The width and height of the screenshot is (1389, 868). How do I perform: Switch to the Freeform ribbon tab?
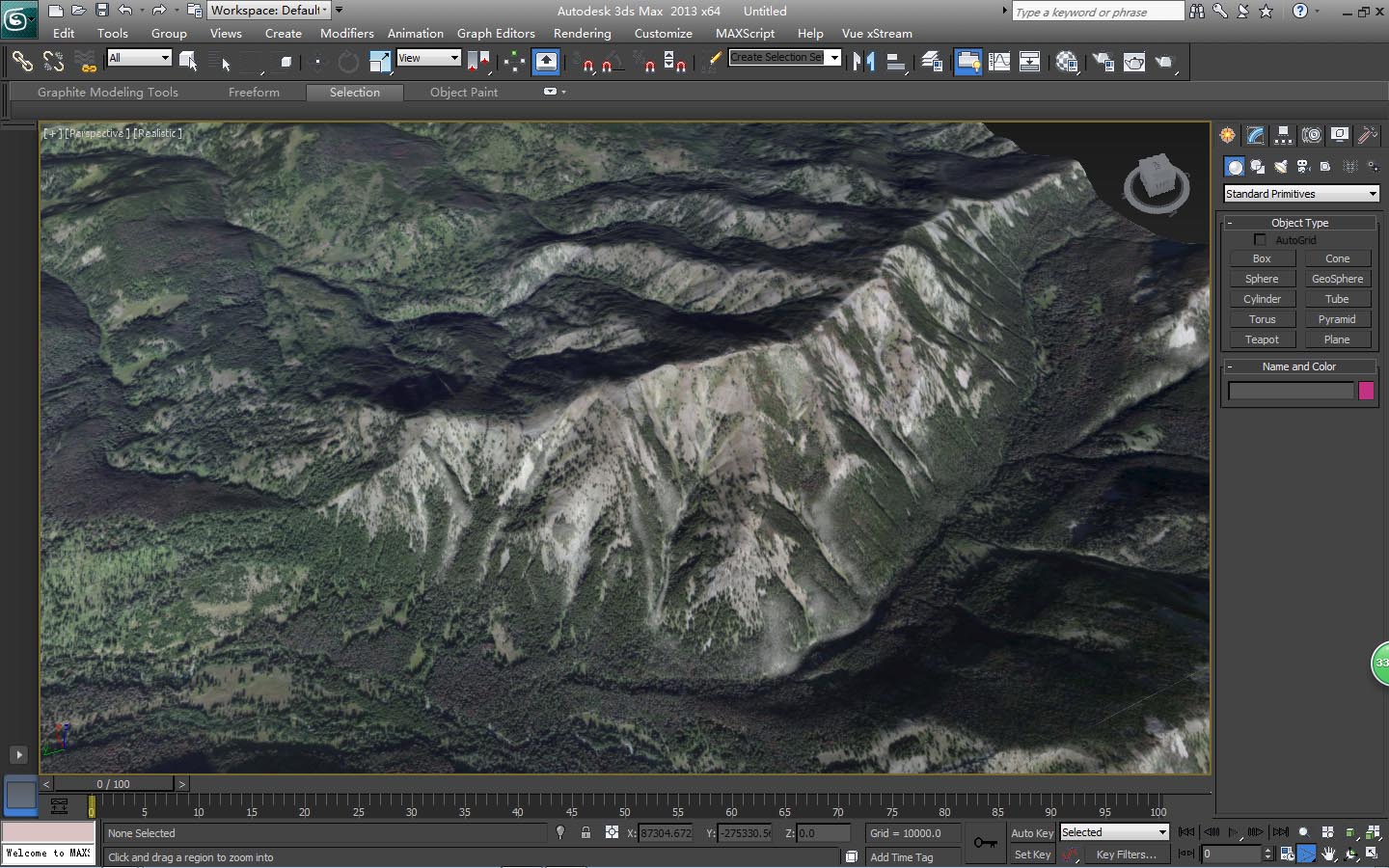click(x=254, y=93)
